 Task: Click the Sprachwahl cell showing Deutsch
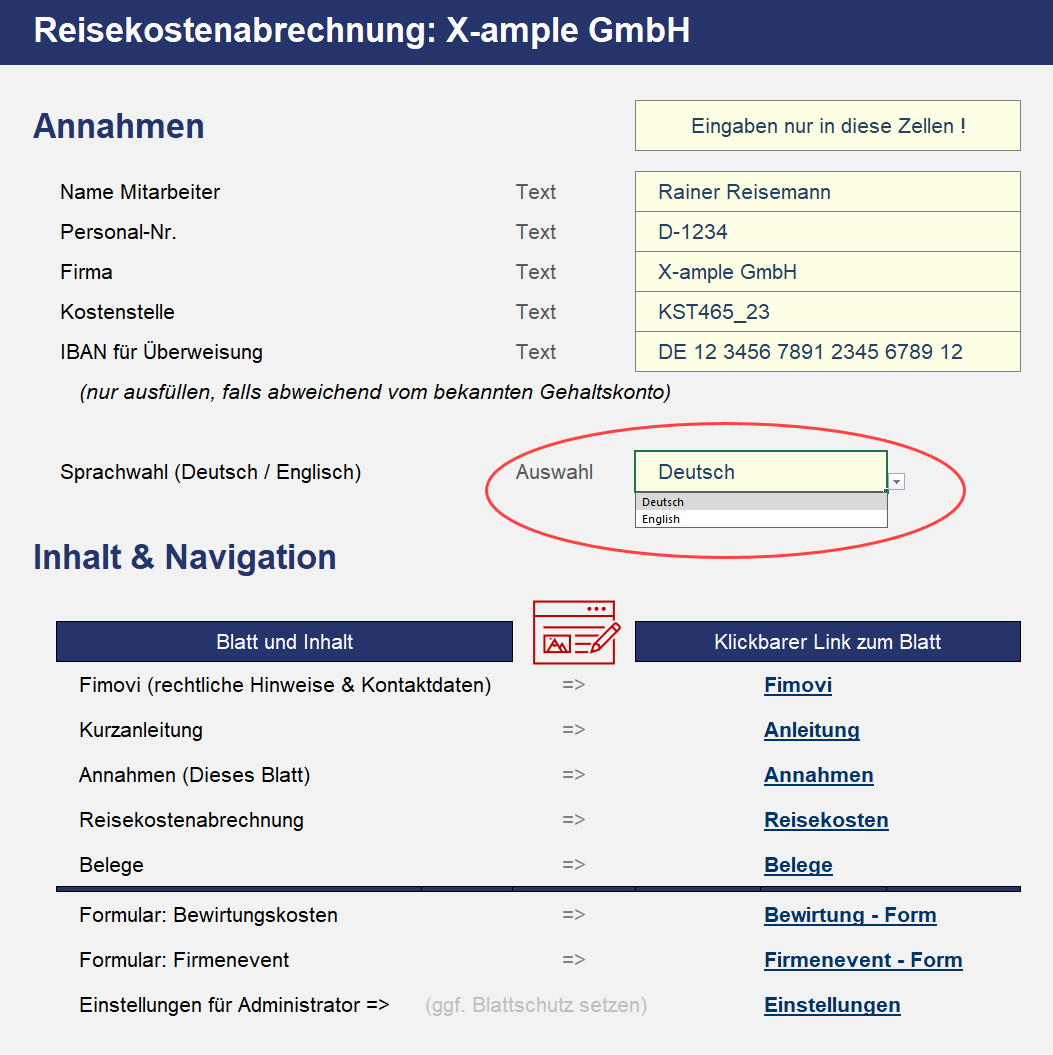[760, 472]
